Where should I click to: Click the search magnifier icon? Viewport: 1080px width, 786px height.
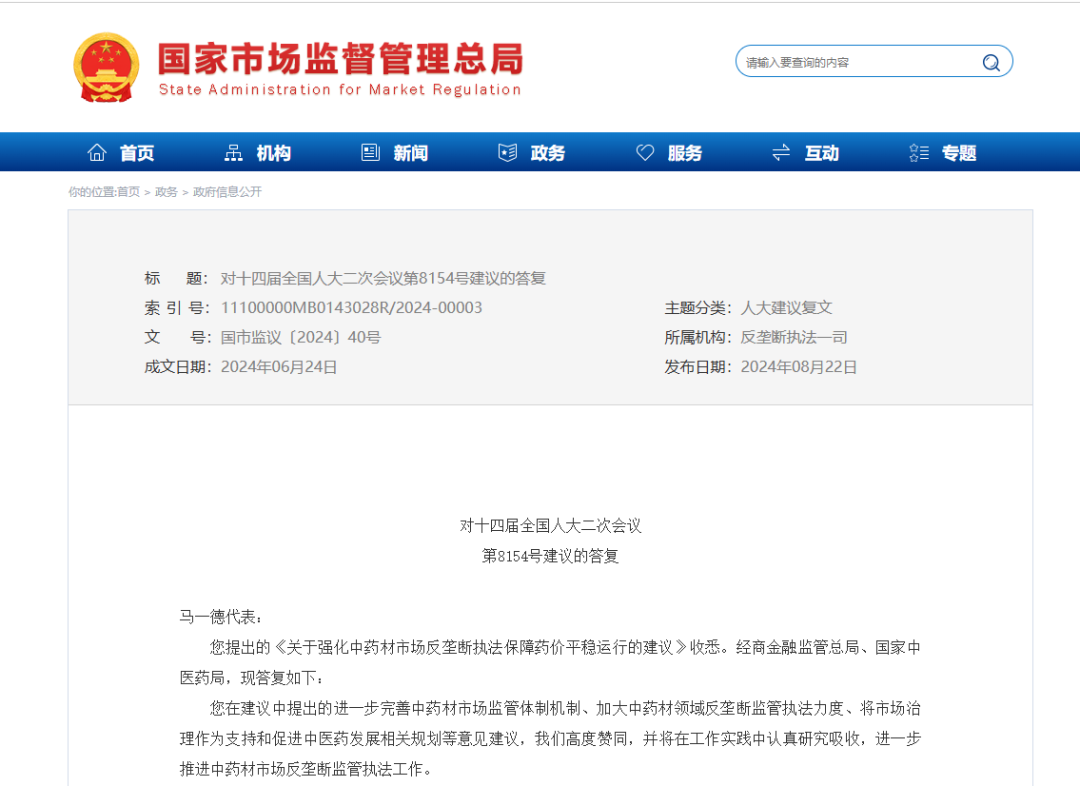point(990,61)
